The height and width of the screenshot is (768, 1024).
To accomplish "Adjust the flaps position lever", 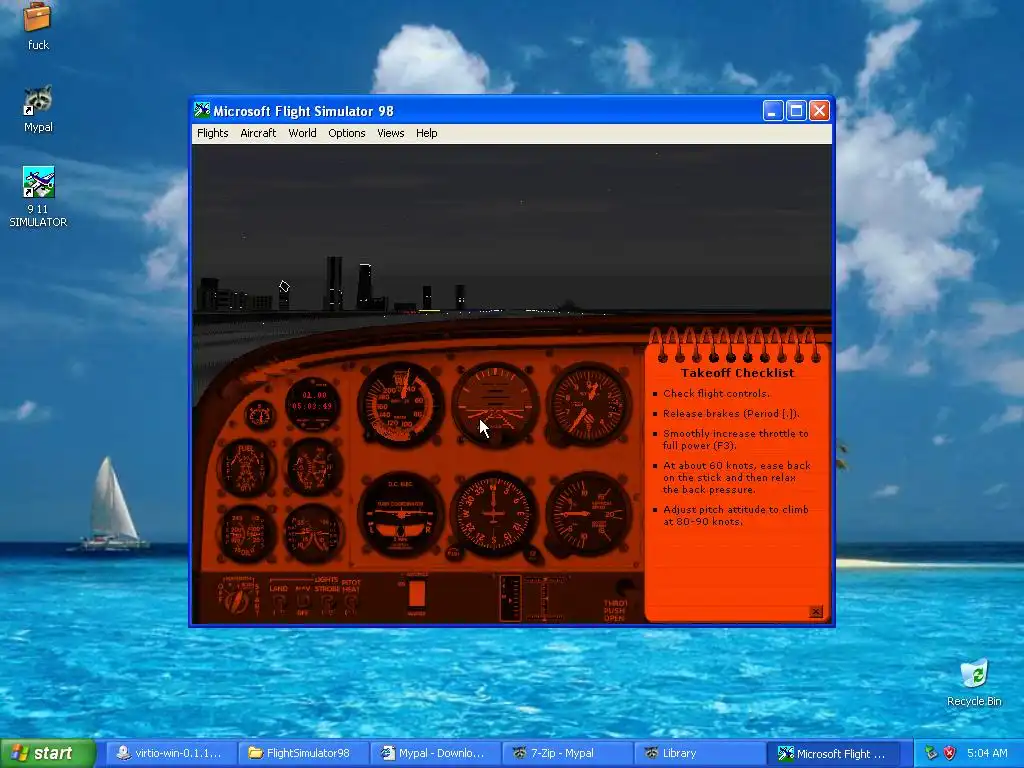I will pyautogui.click(x=544, y=599).
